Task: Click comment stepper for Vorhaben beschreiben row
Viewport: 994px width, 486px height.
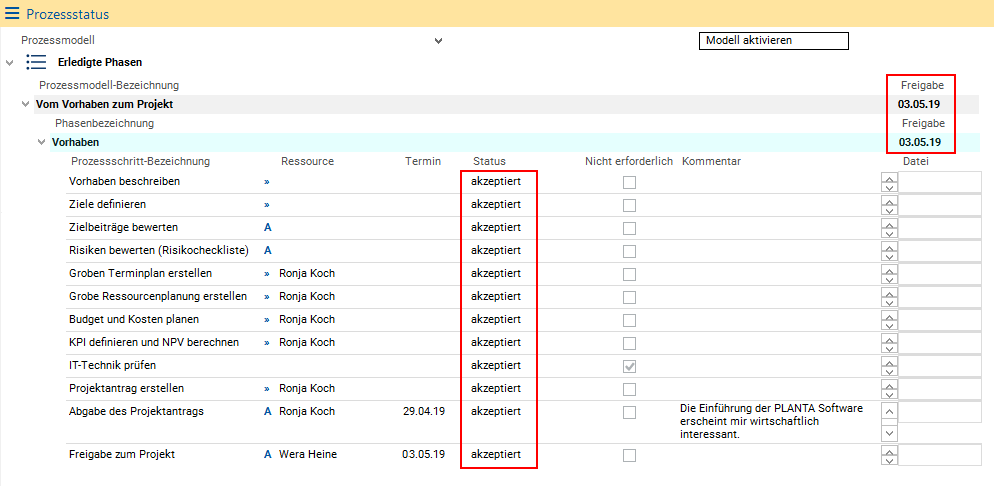Action: (x=889, y=182)
